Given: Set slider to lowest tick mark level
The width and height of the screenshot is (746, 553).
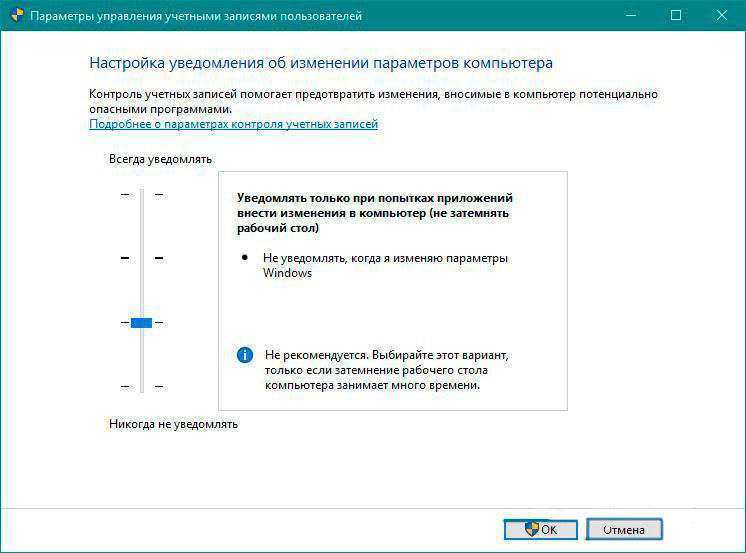Looking at the screenshot, I should tap(141, 386).
